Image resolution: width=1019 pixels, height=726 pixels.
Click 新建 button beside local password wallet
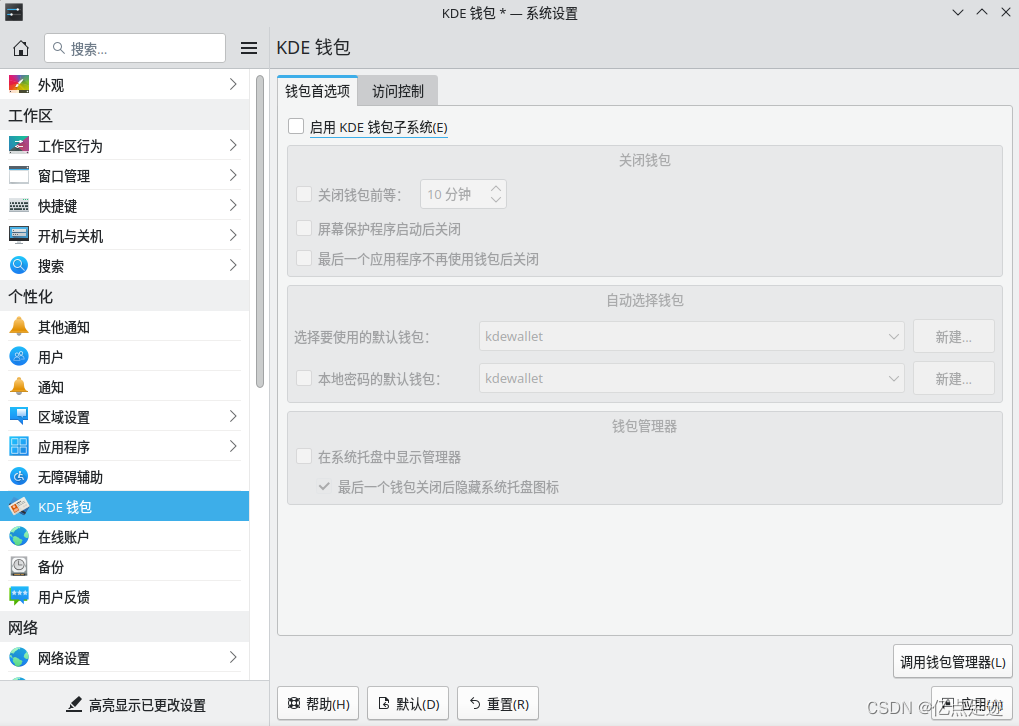click(953, 378)
